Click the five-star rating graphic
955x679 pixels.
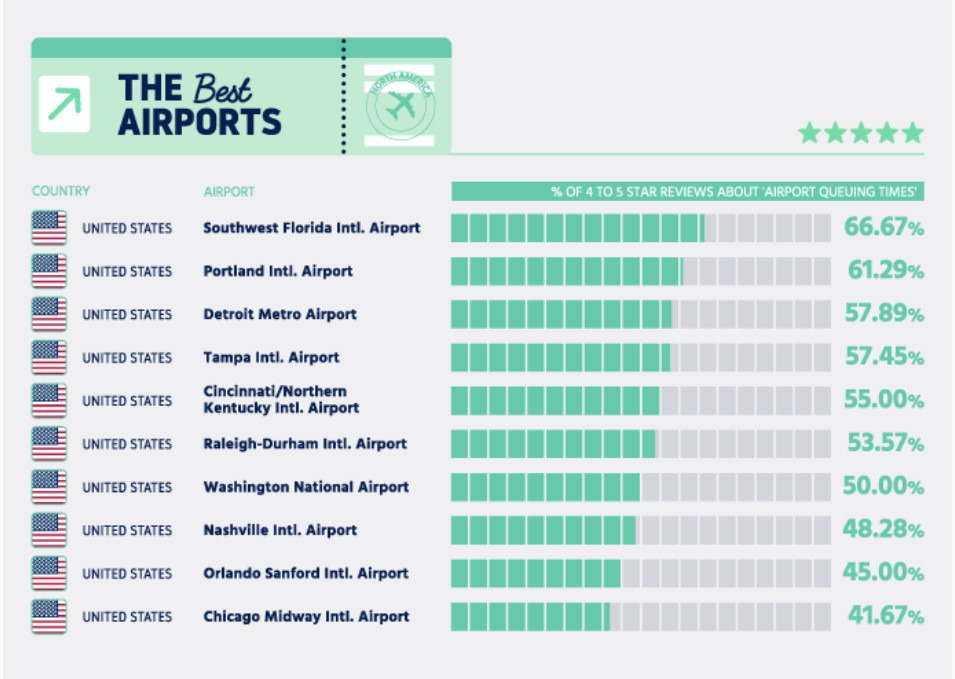[861, 133]
